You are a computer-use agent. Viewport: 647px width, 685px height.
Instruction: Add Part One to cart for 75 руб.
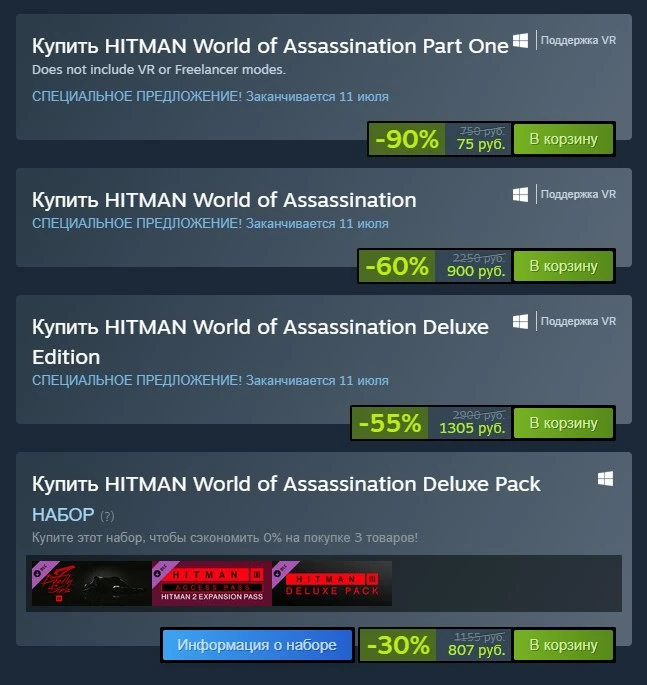pos(564,139)
